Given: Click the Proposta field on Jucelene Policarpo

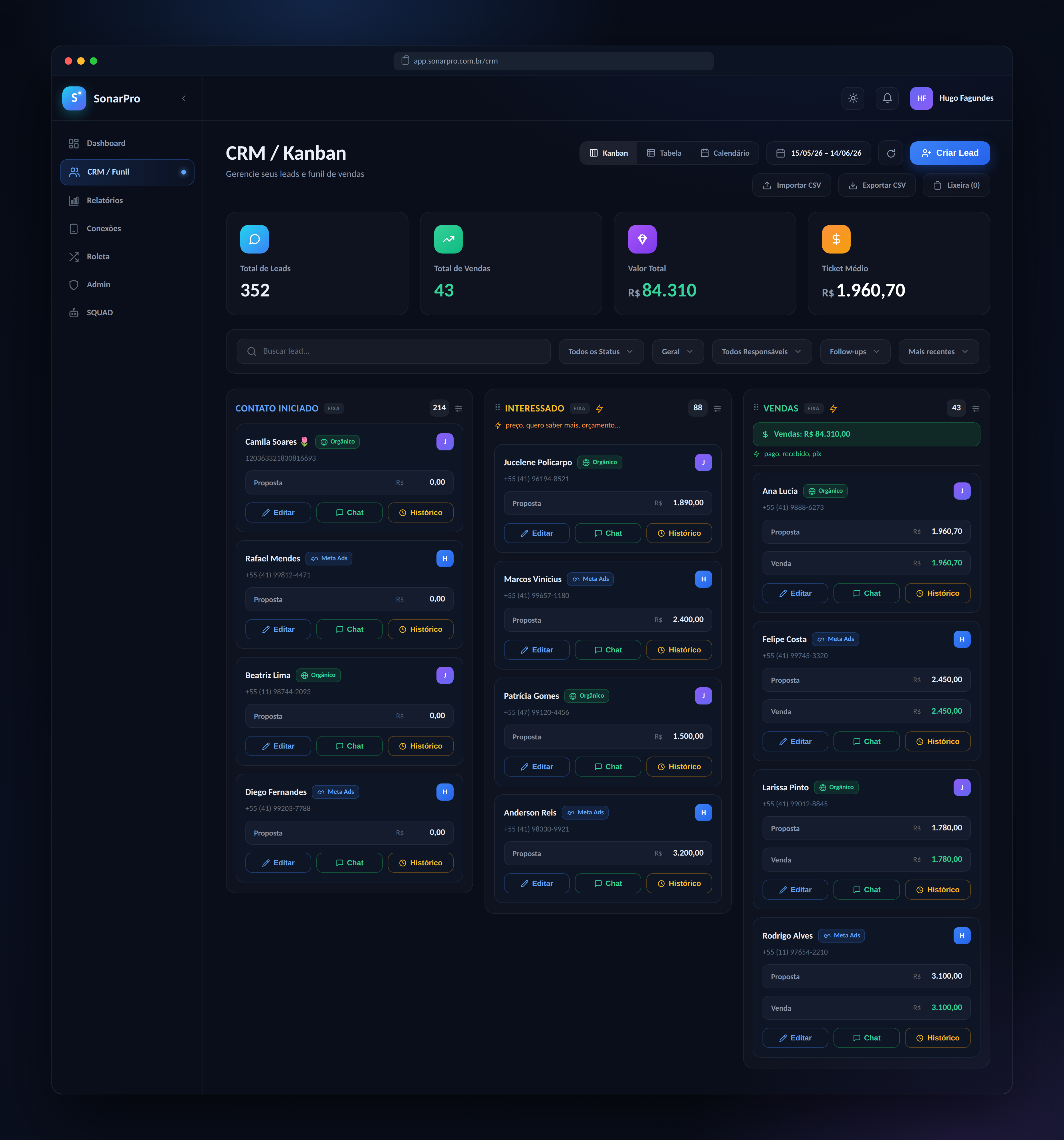Looking at the screenshot, I should pos(608,504).
